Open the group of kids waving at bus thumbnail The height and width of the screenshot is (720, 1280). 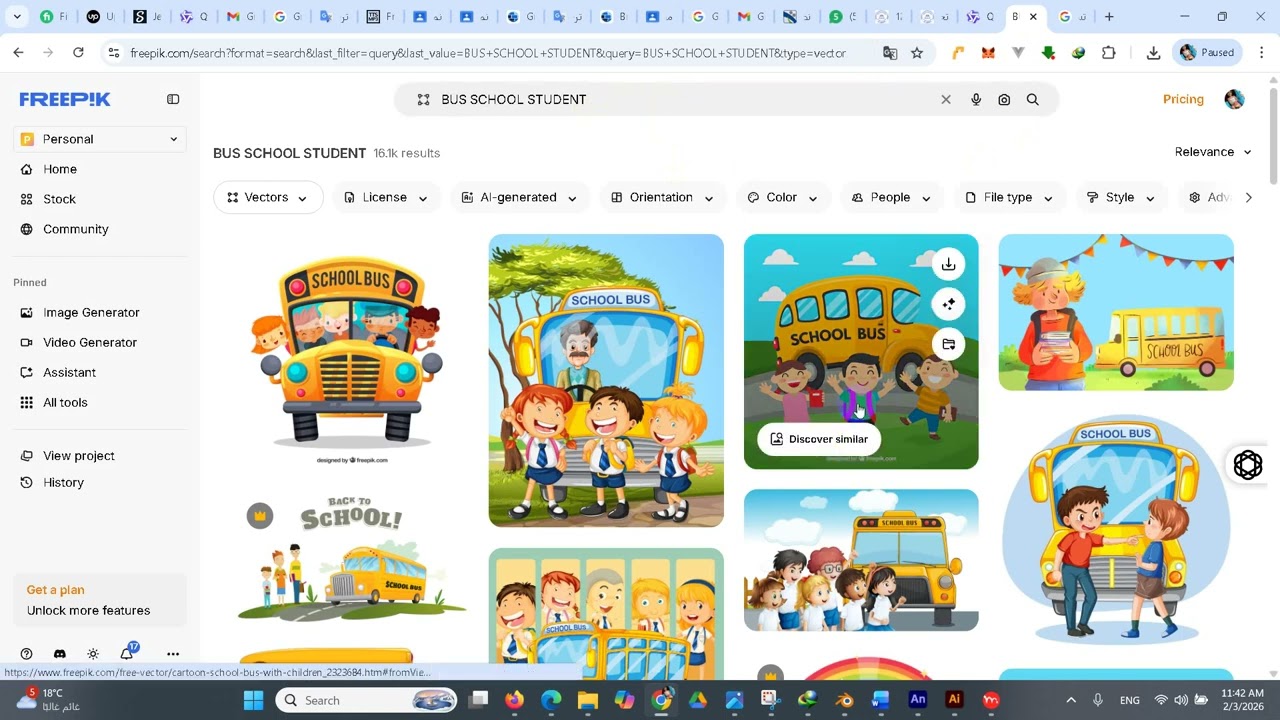pyautogui.click(x=861, y=560)
